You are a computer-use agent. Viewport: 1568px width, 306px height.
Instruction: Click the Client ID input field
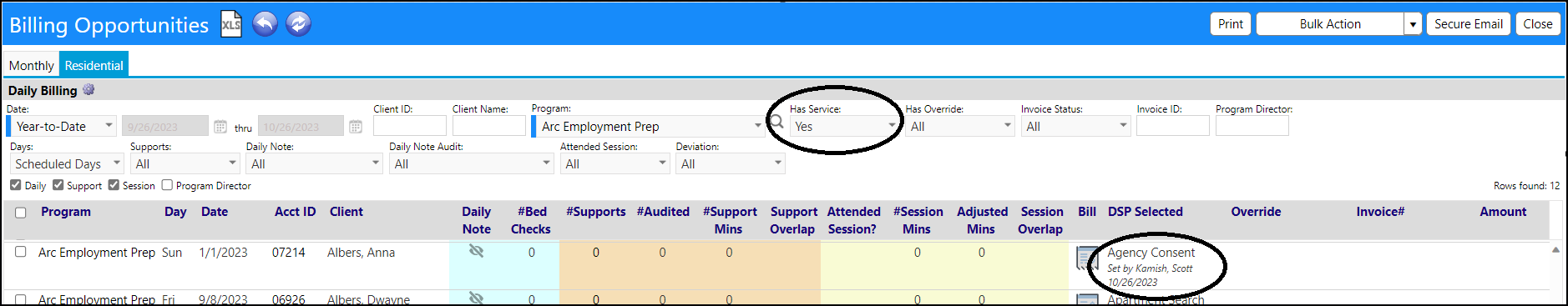coord(409,126)
